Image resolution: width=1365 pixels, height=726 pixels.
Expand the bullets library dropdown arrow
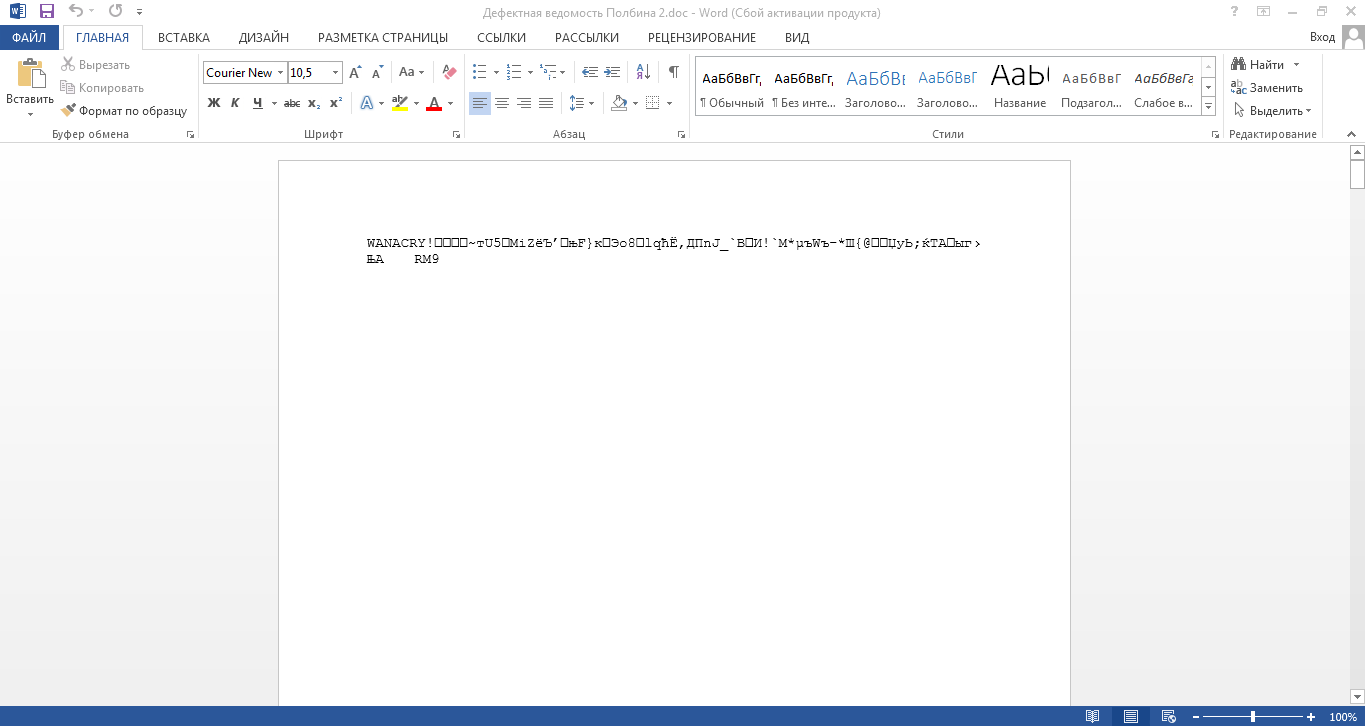[x=495, y=73]
